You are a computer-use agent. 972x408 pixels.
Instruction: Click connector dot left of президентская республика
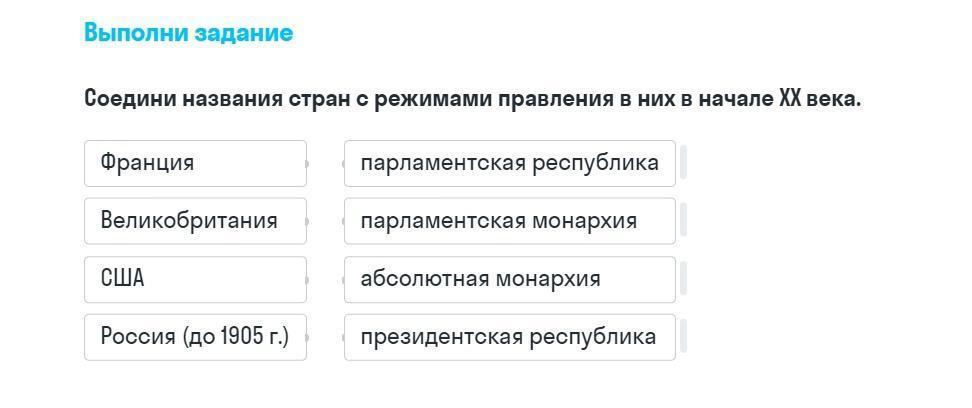[343, 337]
